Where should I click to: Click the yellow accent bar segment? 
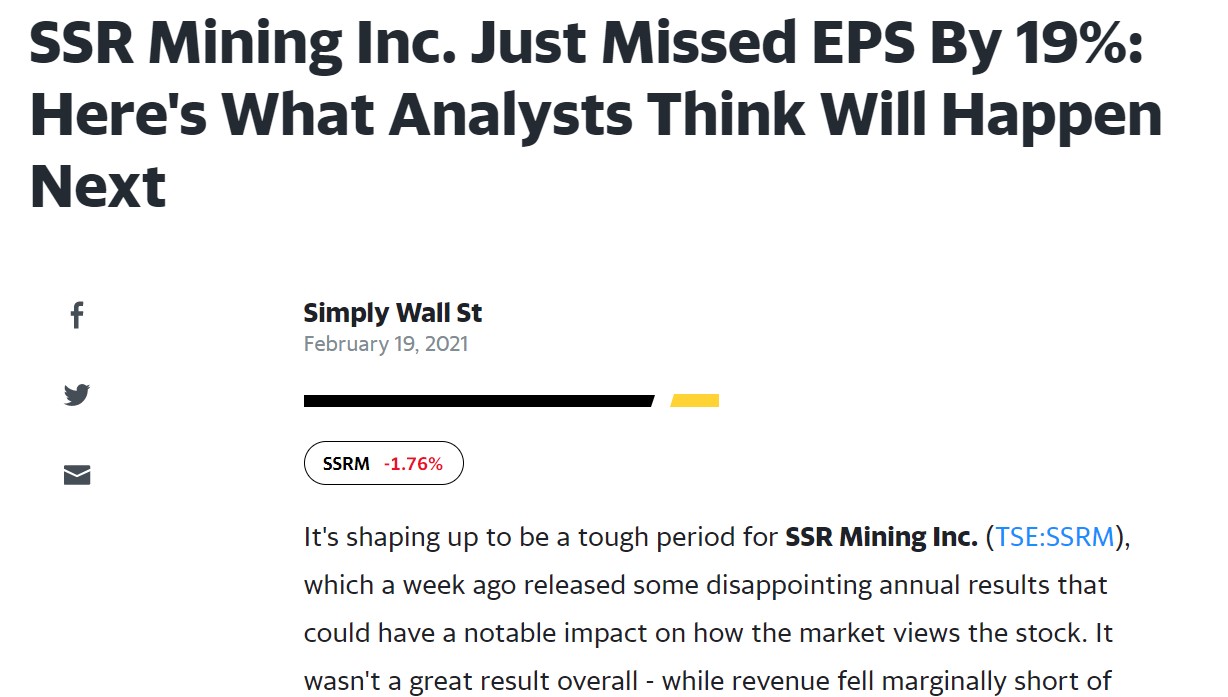click(x=695, y=401)
